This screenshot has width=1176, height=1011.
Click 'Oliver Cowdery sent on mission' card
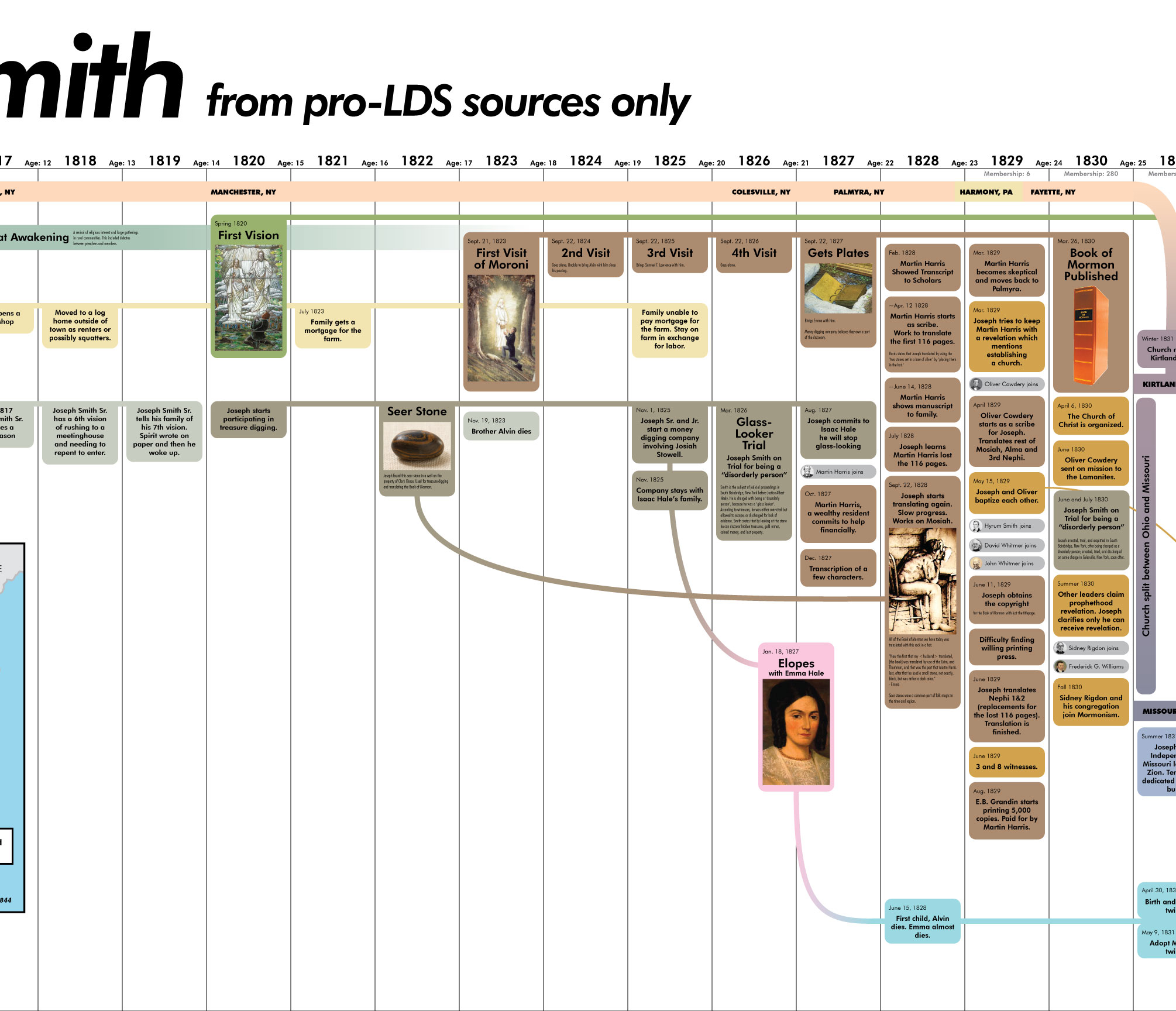coord(1091,463)
